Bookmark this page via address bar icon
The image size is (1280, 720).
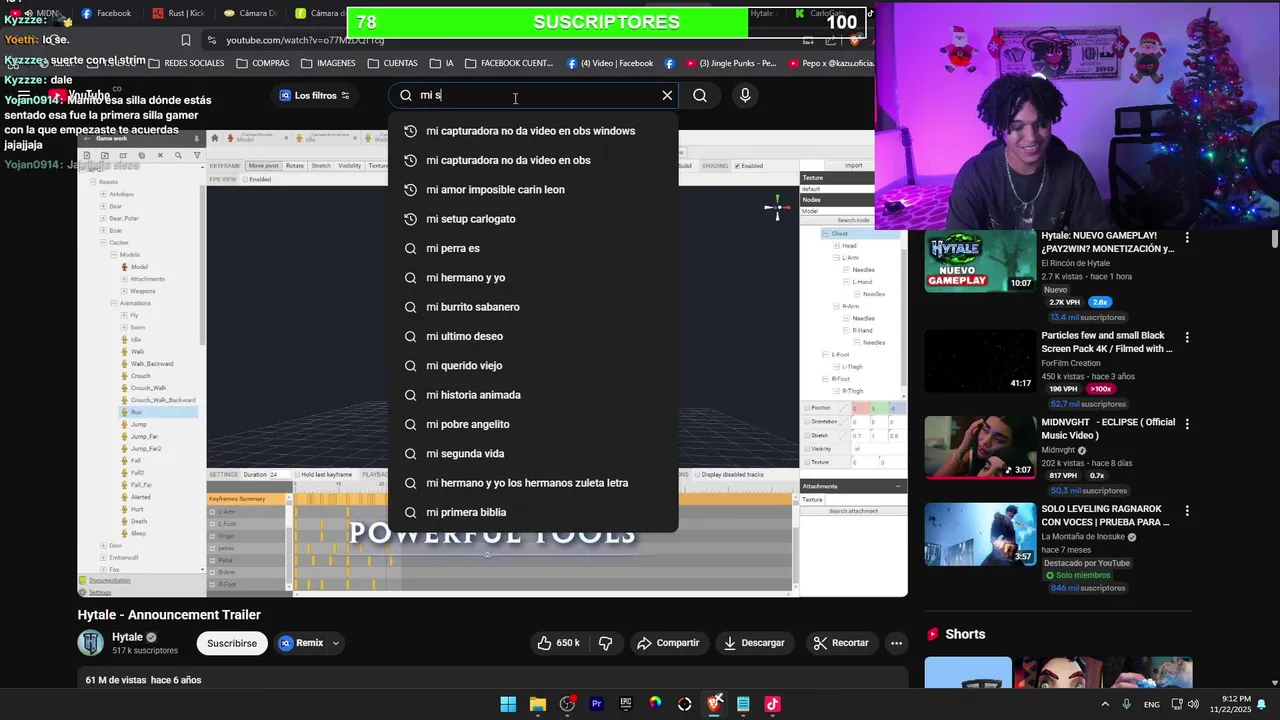click(186, 40)
